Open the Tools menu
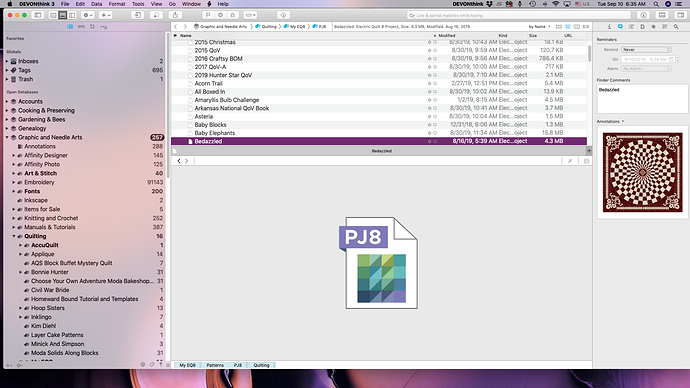690x388 pixels. click(x=138, y=4)
